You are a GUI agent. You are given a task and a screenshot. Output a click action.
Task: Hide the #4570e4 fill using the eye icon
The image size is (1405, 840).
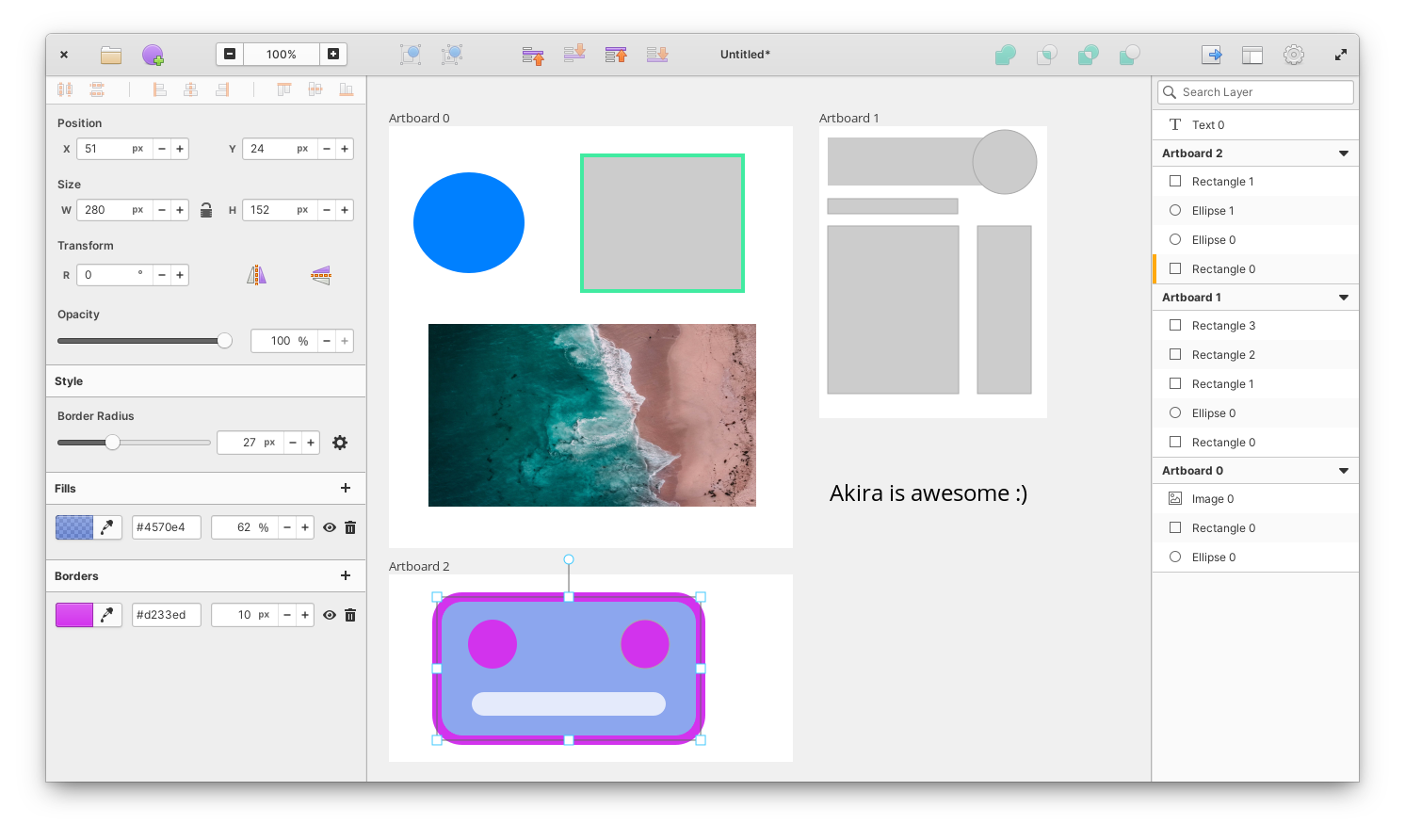pos(330,527)
